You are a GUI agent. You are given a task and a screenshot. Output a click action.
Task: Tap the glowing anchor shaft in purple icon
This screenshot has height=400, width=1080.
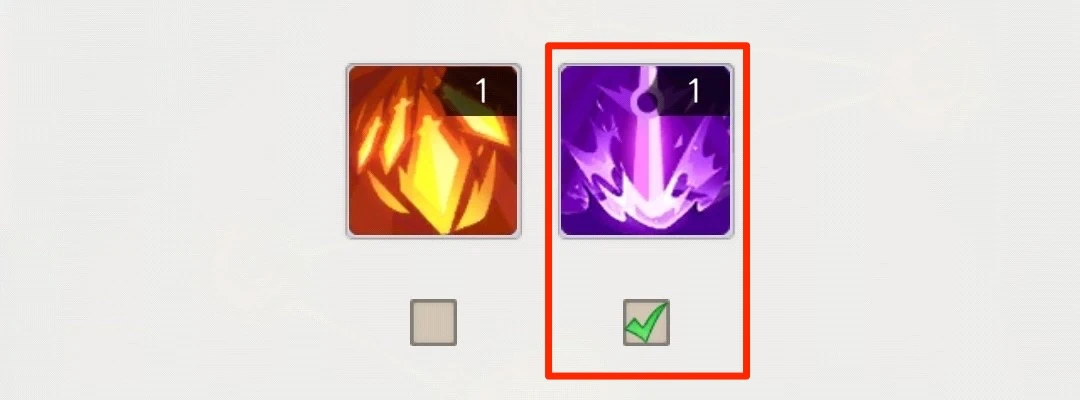pyautogui.click(x=645, y=158)
